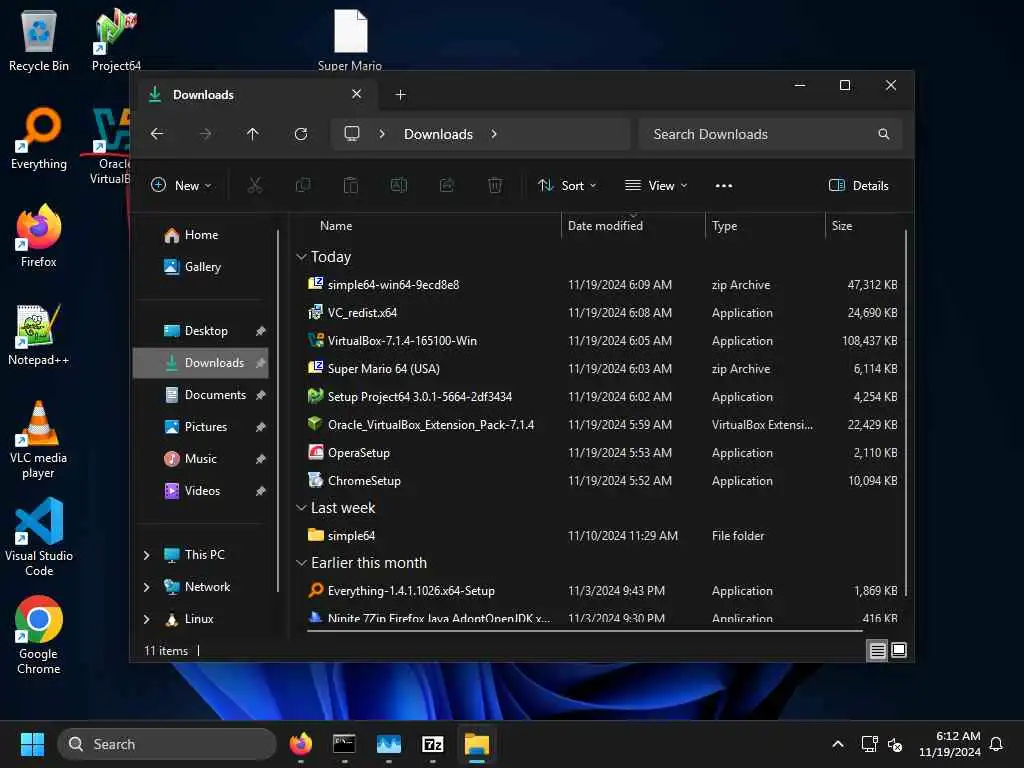1024x768 pixels.
Task: Expand chevron after Downloads in address bar
Action: click(x=494, y=134)
